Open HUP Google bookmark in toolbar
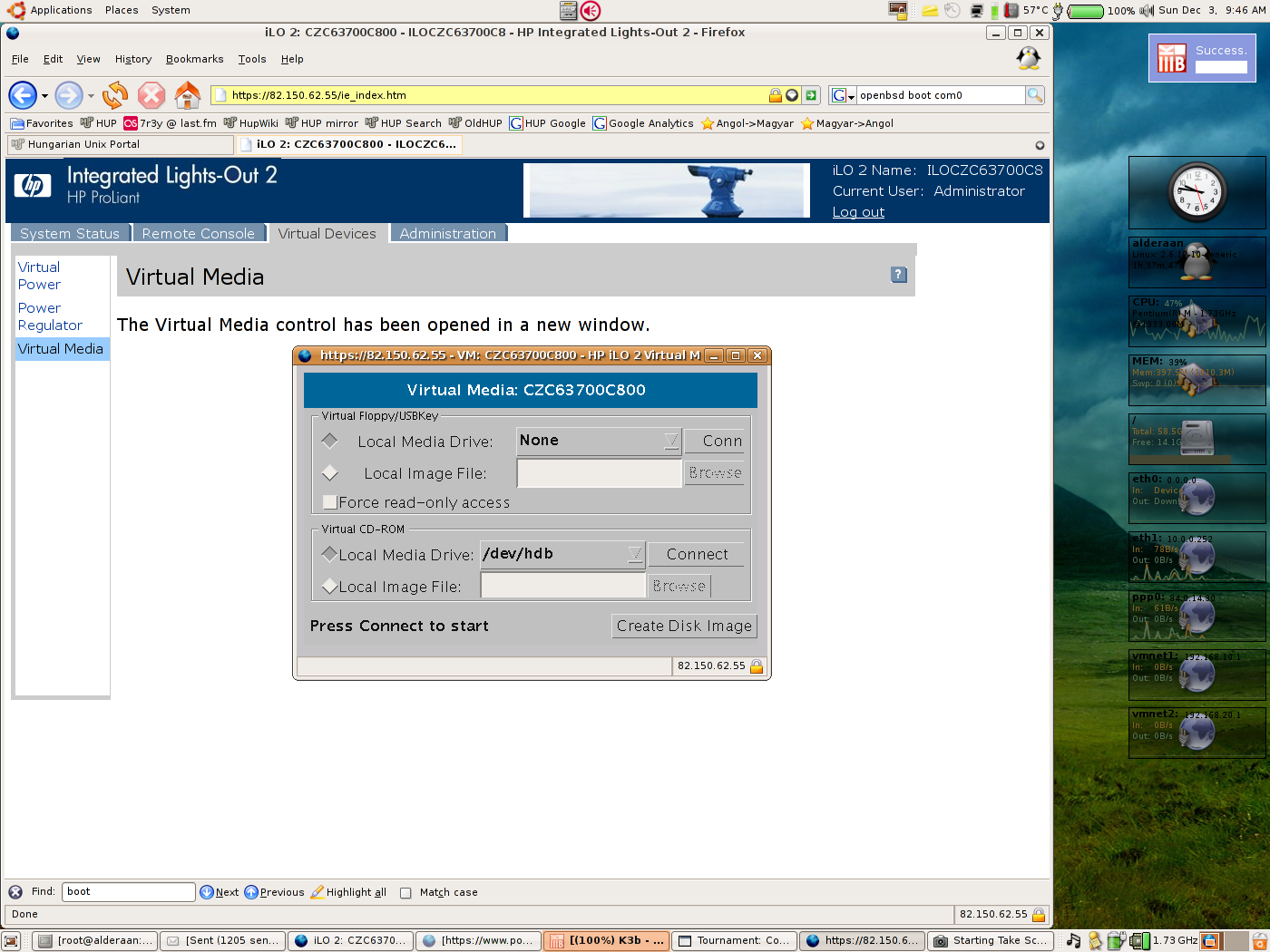The height and width of the screenshot is (952, 1270). [x=547, y=123]
